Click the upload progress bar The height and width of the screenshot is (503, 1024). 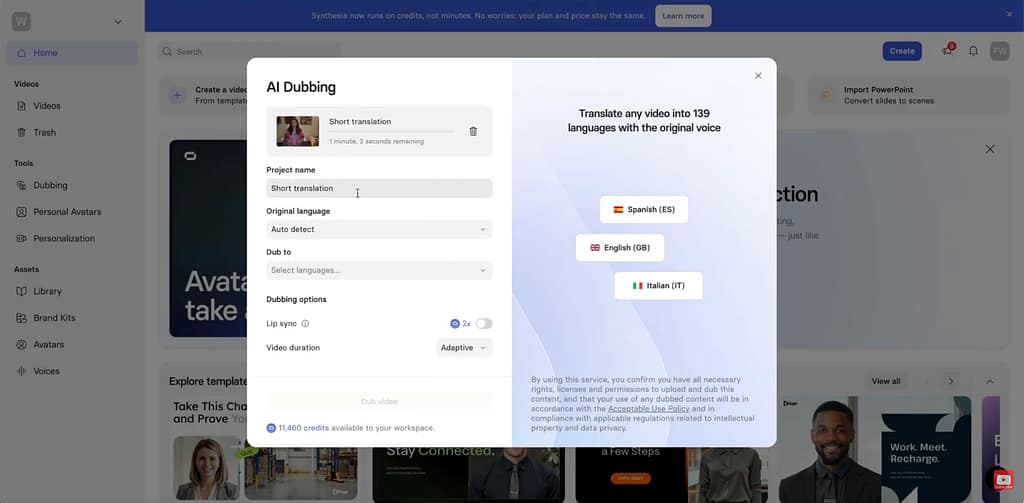(391, 131)
